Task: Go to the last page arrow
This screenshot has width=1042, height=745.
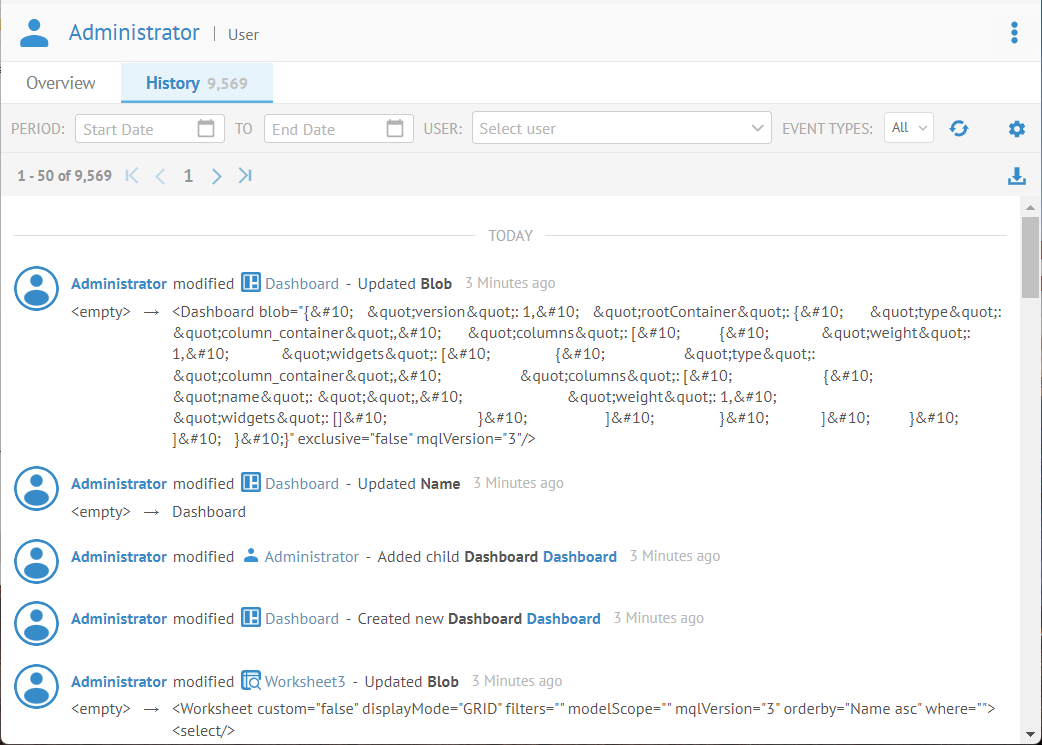Action: (x=245, y=176)
